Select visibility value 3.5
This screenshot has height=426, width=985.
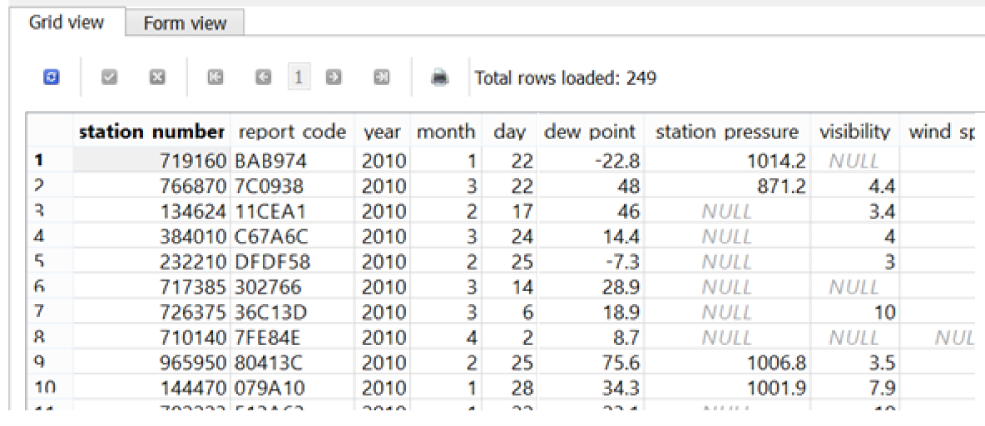click(855, 363)
